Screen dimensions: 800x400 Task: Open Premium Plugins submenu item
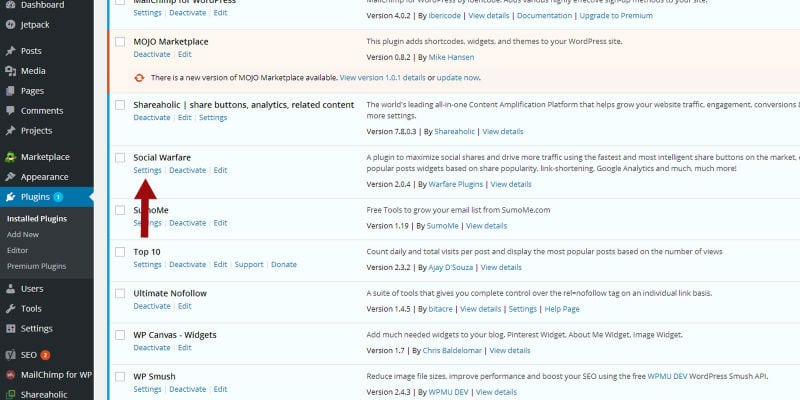36,266
